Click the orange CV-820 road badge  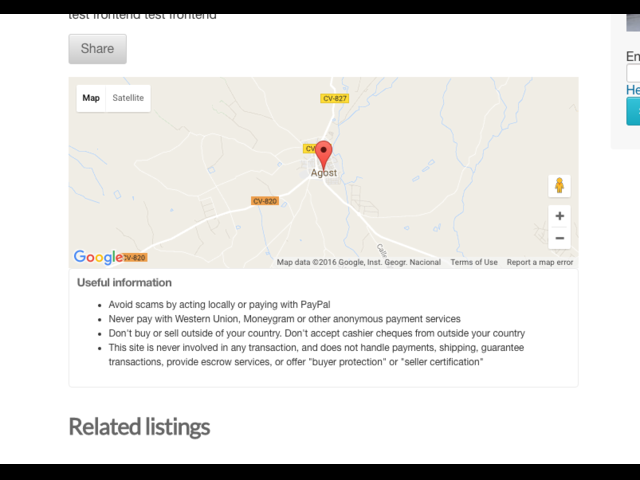(265, 201)
